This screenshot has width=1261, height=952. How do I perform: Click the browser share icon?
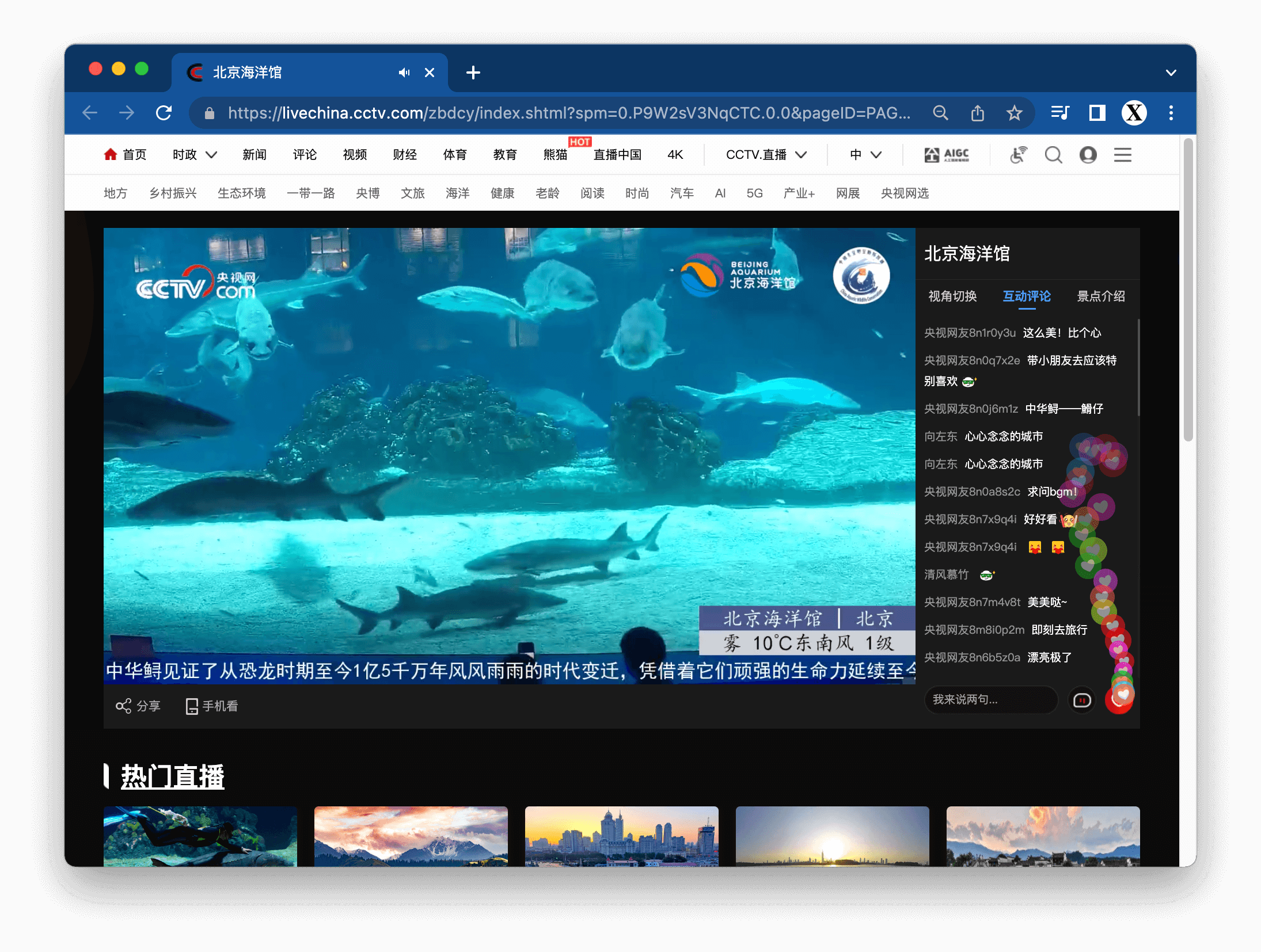click(x=977, y=113)
